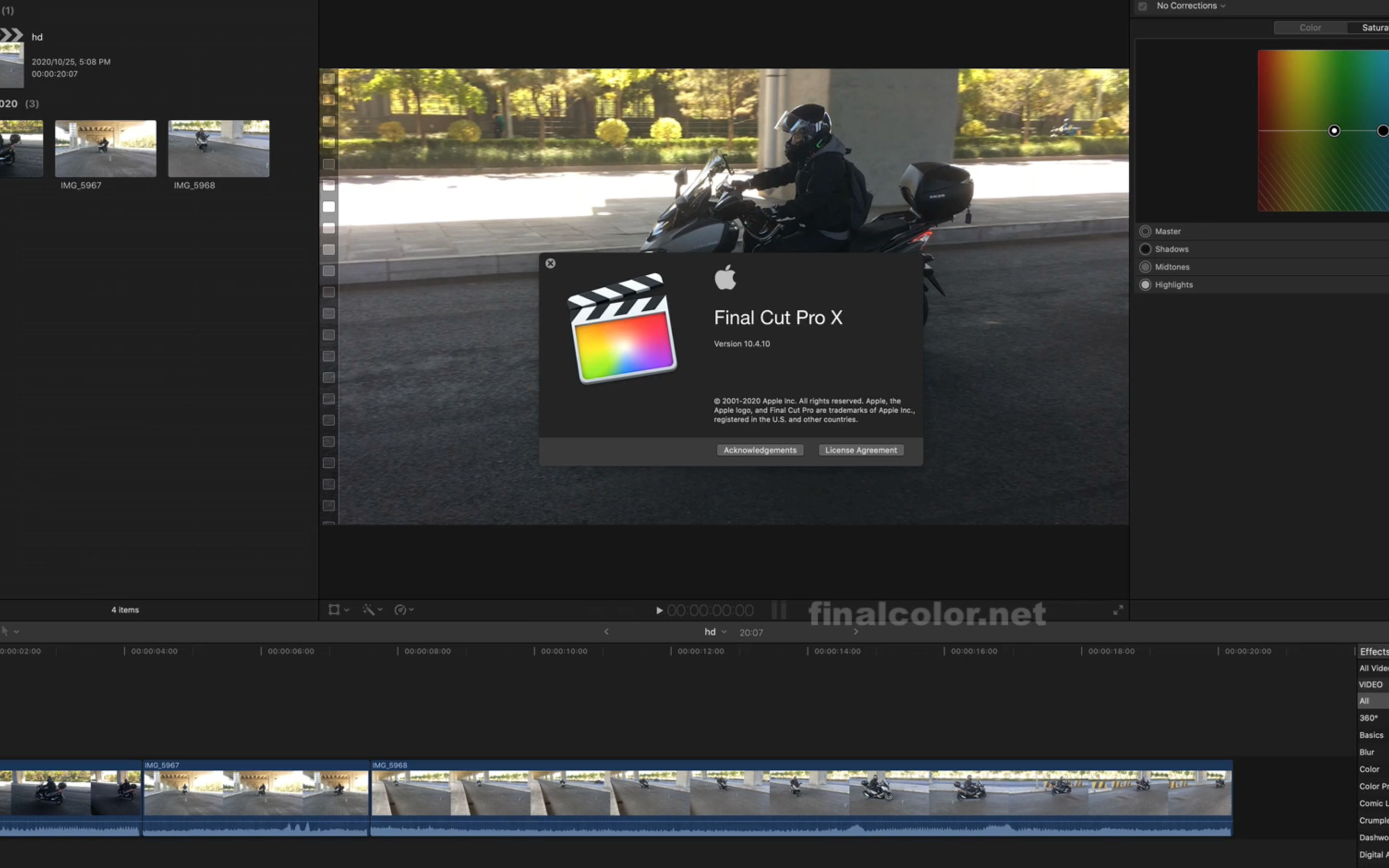
Task: Click the magic wand enhancements icon
Action: pyautogui.click(x=368, y=609)
